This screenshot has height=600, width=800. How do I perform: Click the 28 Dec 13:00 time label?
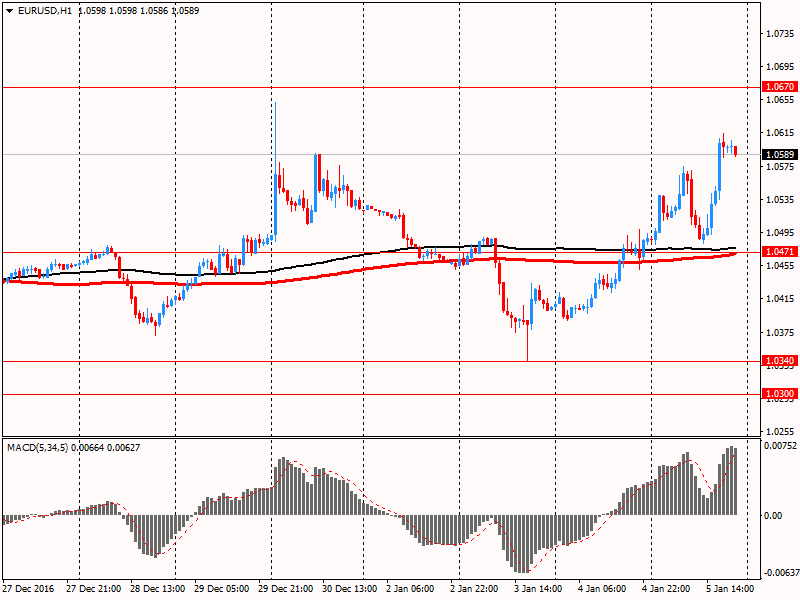(x=158, y=588)
